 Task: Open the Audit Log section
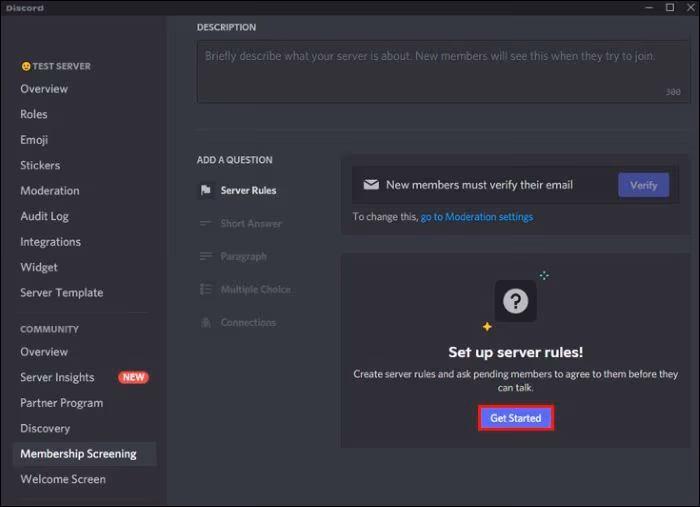pyautogui.click(x=44, y=216)
